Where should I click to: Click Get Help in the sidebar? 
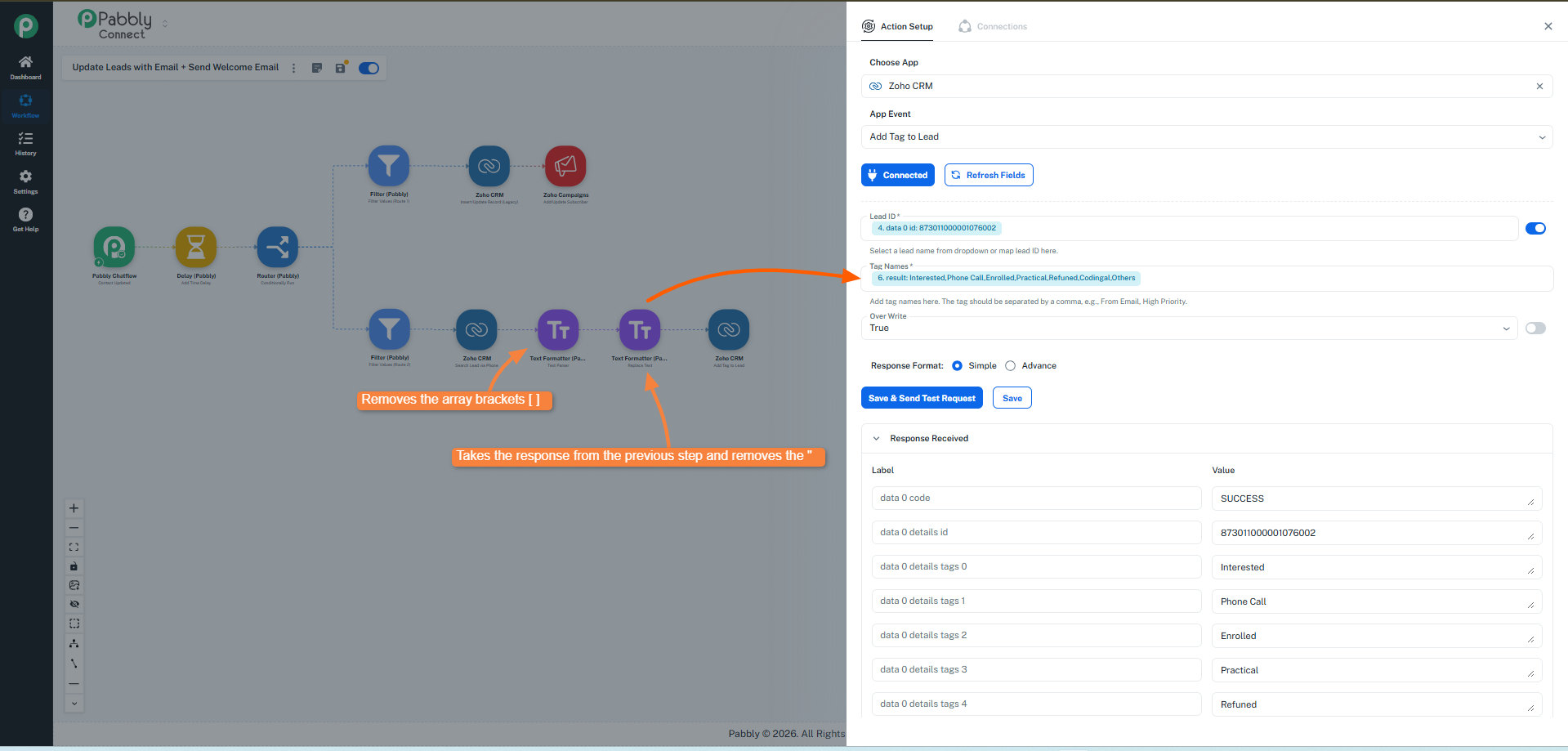pyautogui.click(x=25, y=219)
